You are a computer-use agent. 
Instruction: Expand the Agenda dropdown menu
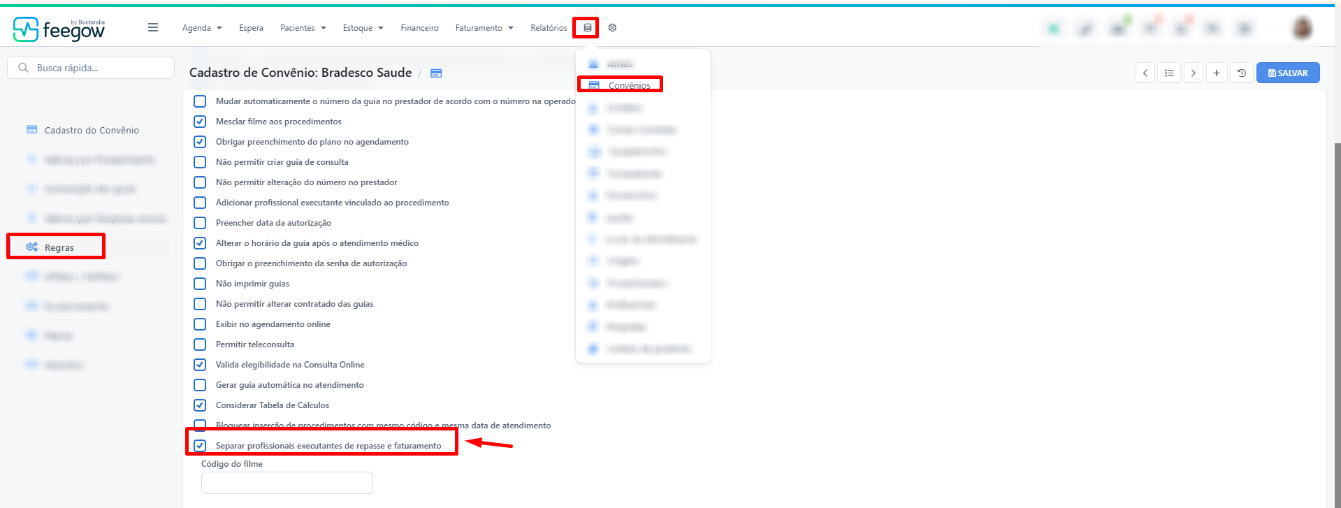(202, 28)
